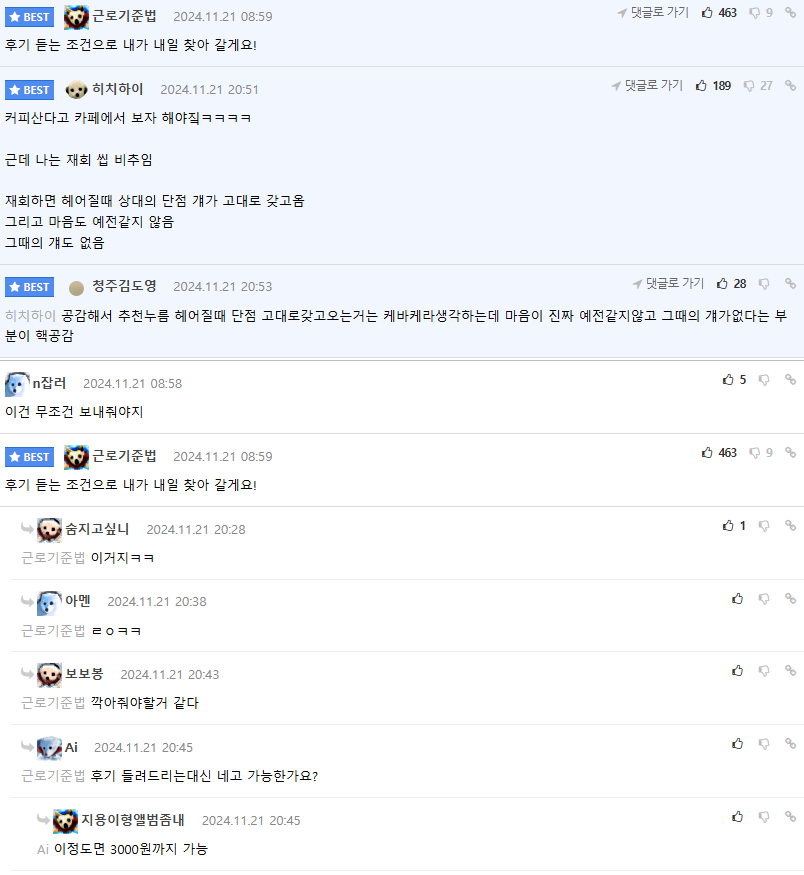Copy the permalink of 보보봉's reply
Image resolution: width=804 pixels, height=875 pixels.
pyautogui.click(x=790, y=671)
